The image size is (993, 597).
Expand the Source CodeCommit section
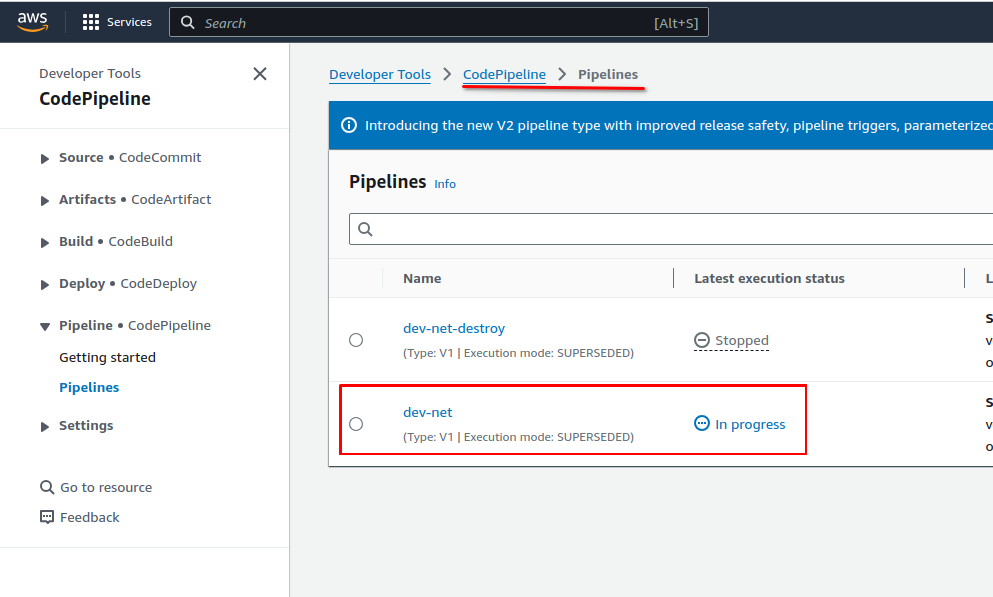pyautogui.click(x=44, y=158)
